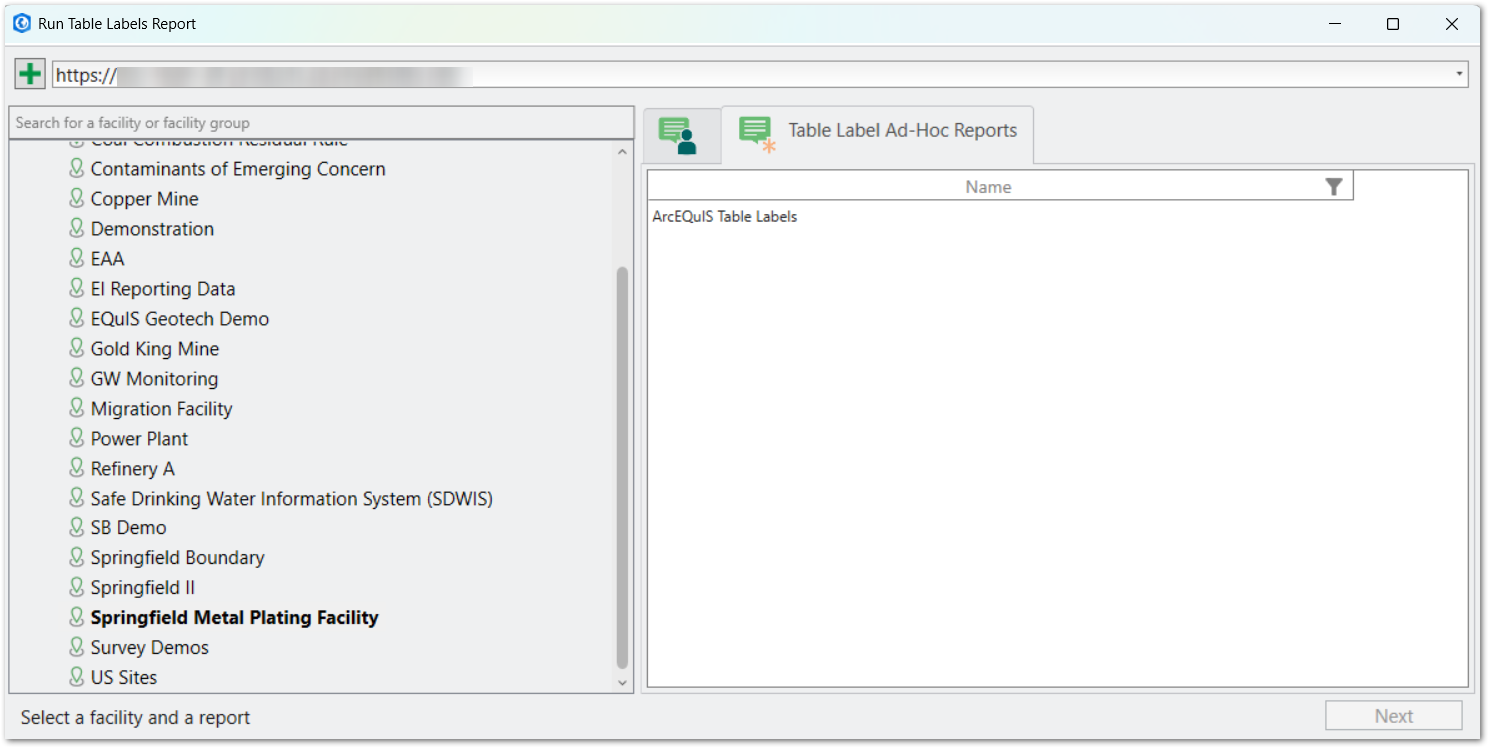Click the EQuIS logo in the title bar

tap(21, 23)
